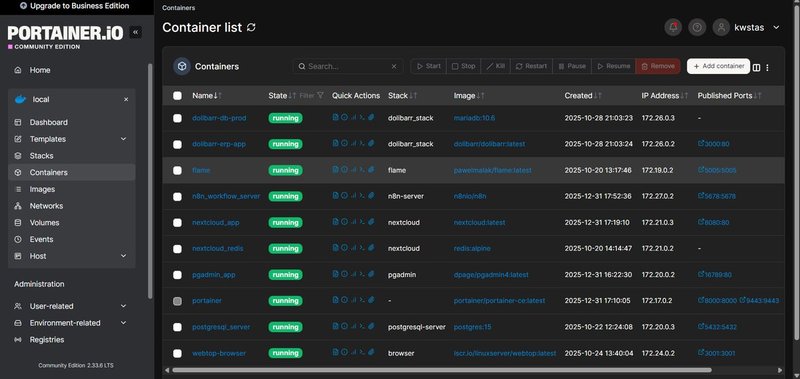This screenshot has width=800, height=379.
Task: Refresh the Container list
Action: point(251,28)
